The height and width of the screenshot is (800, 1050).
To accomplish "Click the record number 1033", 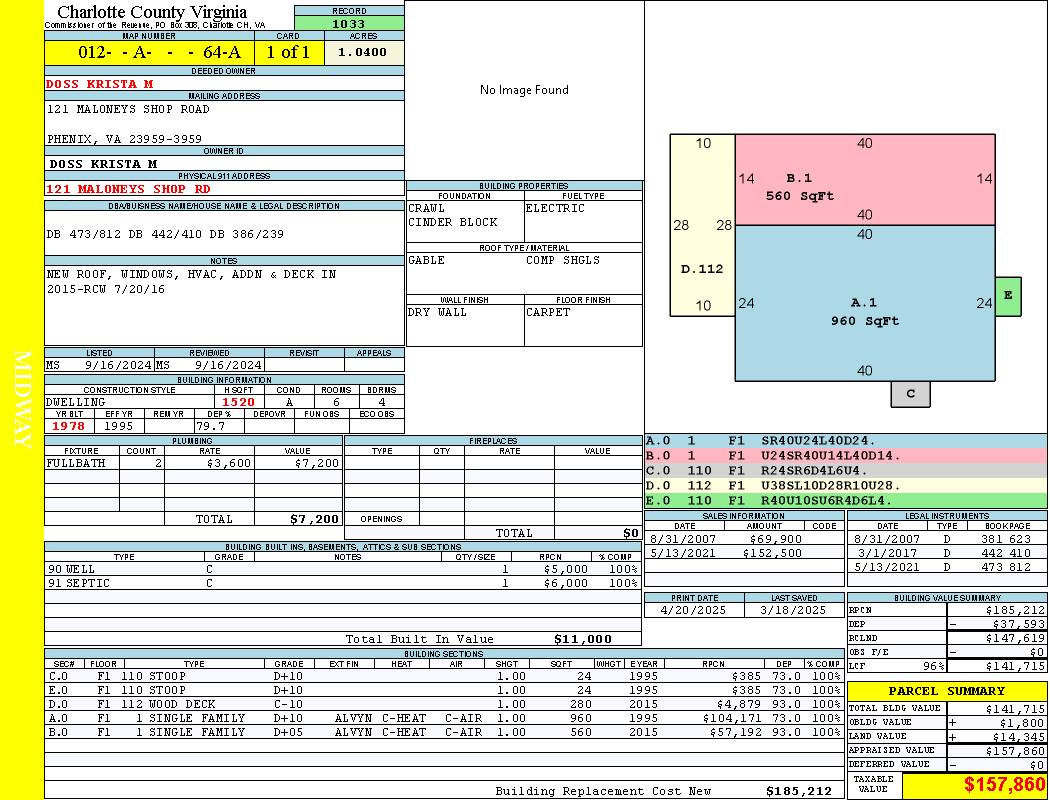I will [349, 23].
